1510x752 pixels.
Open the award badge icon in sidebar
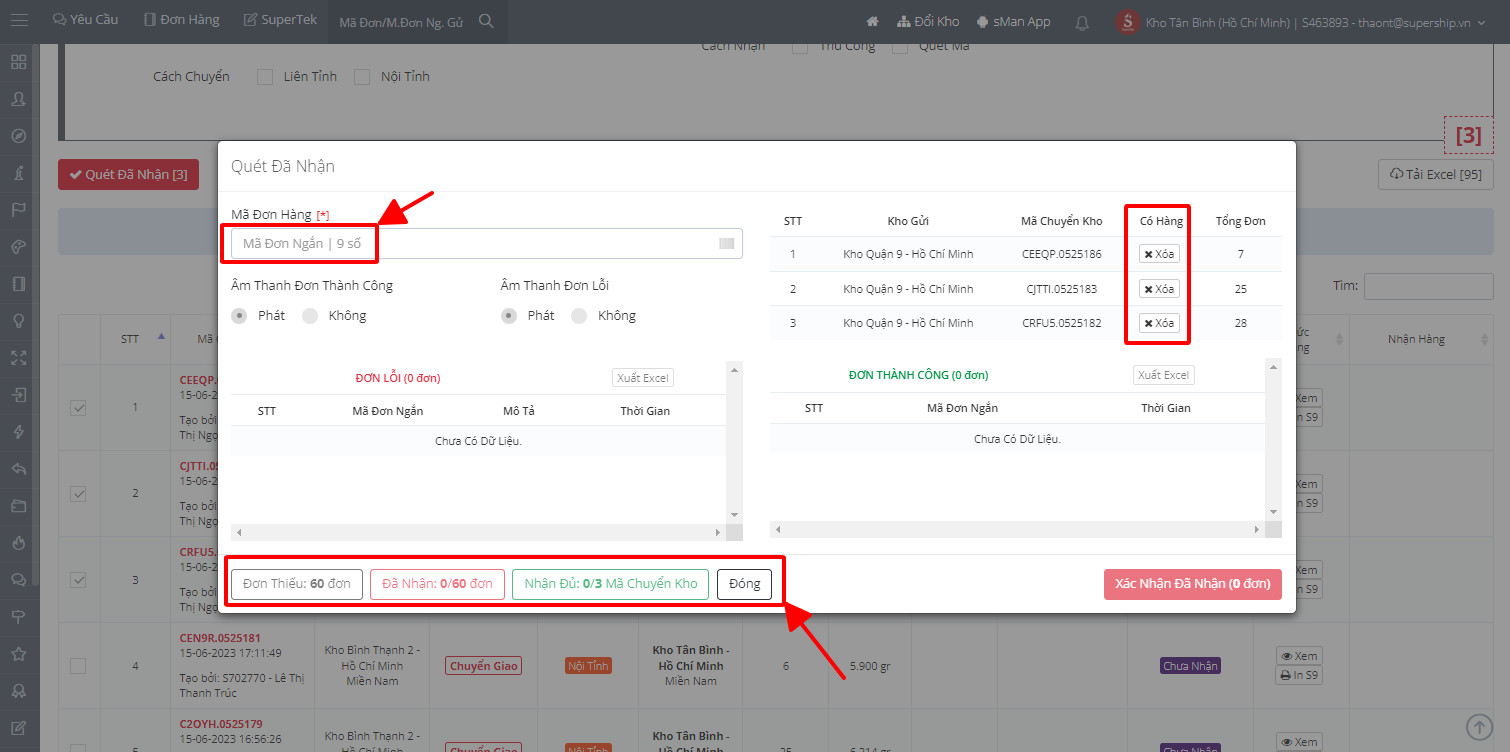coord(18,691)
